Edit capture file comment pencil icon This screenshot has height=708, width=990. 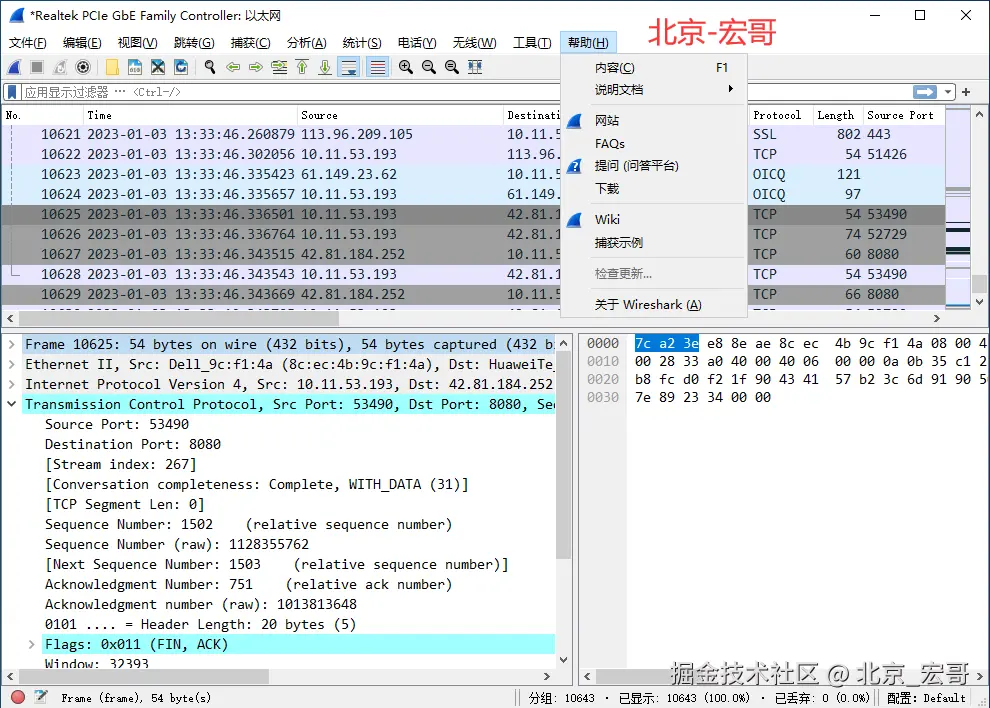[x=41, y=697]
